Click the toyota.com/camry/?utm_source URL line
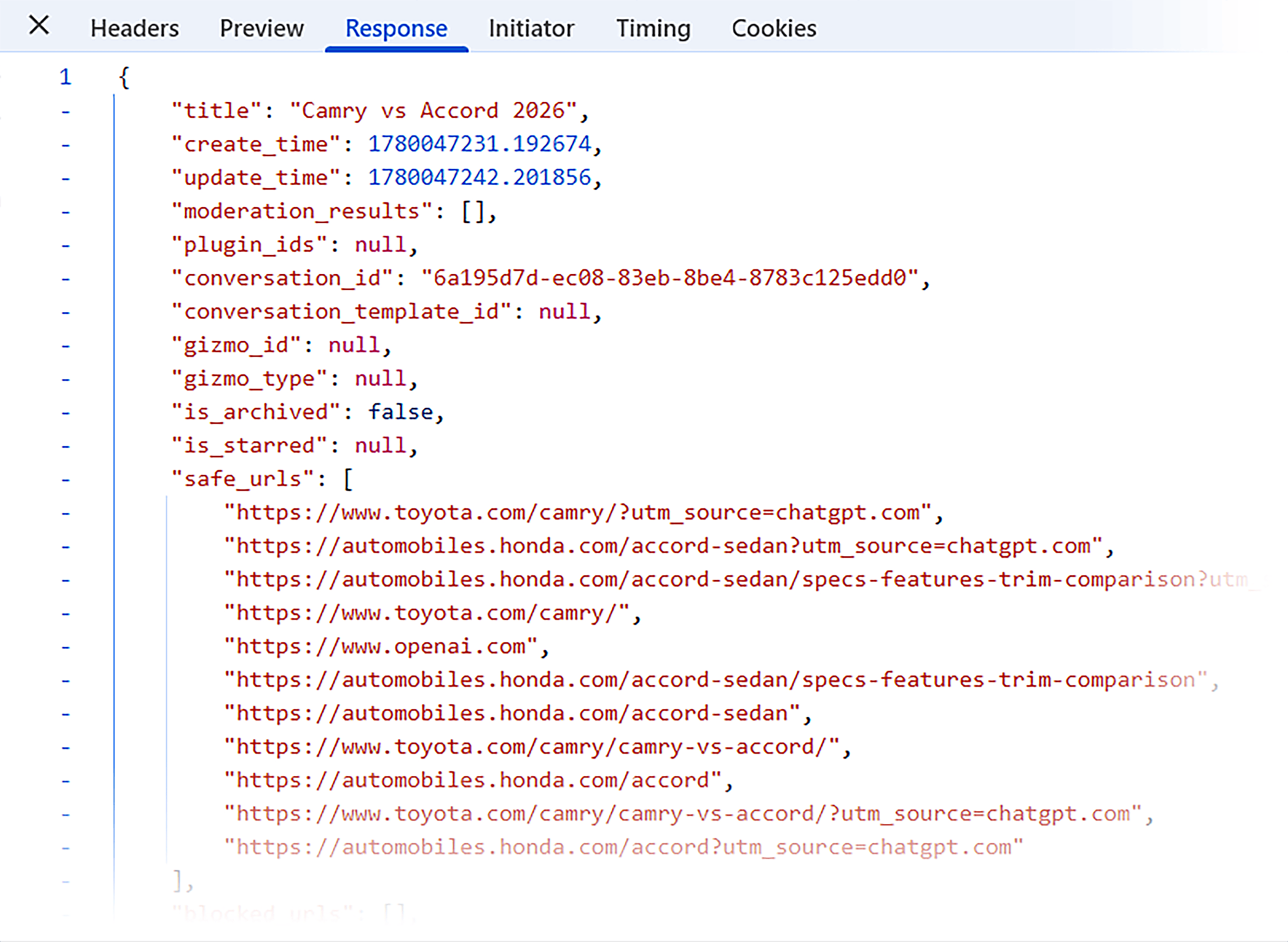This screenshot has height=942, width=1288. 578,512
